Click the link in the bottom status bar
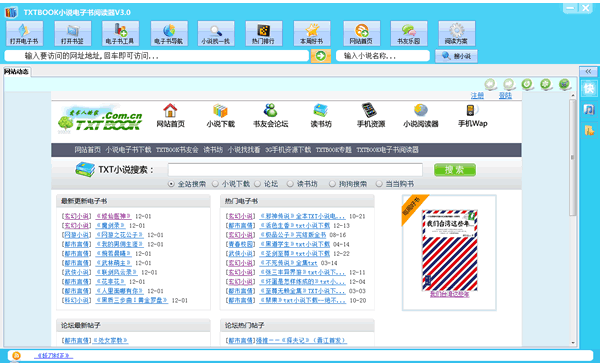 [54, 356]
